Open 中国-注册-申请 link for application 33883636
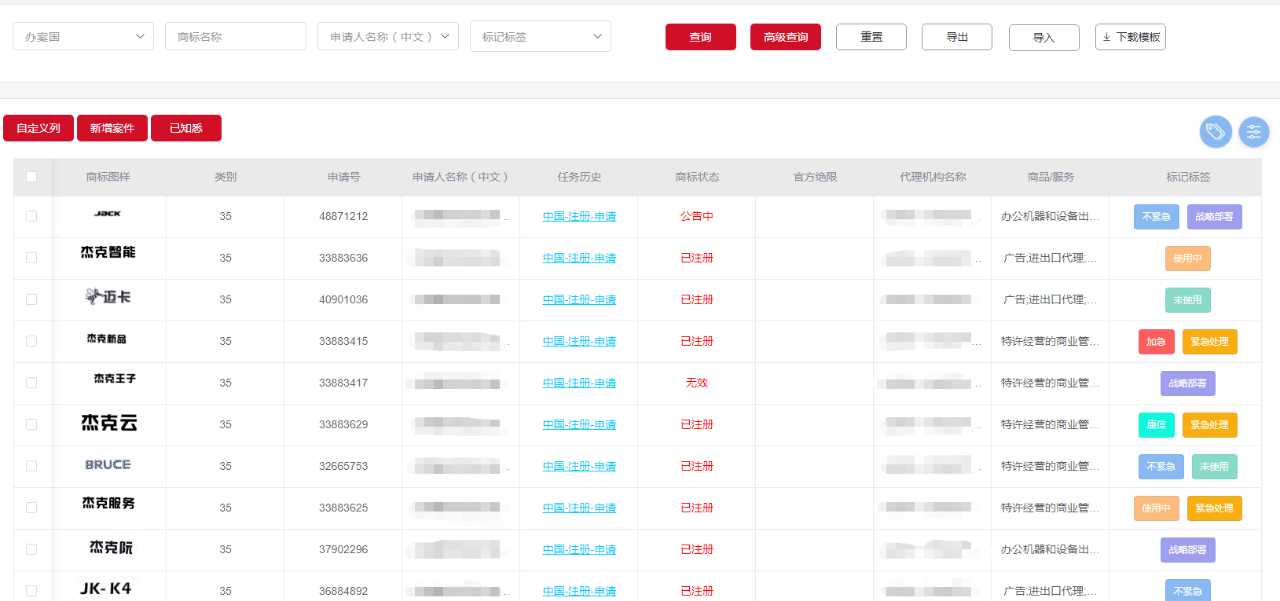Viewport: 1280px width, 601px height. coord(579,258)
